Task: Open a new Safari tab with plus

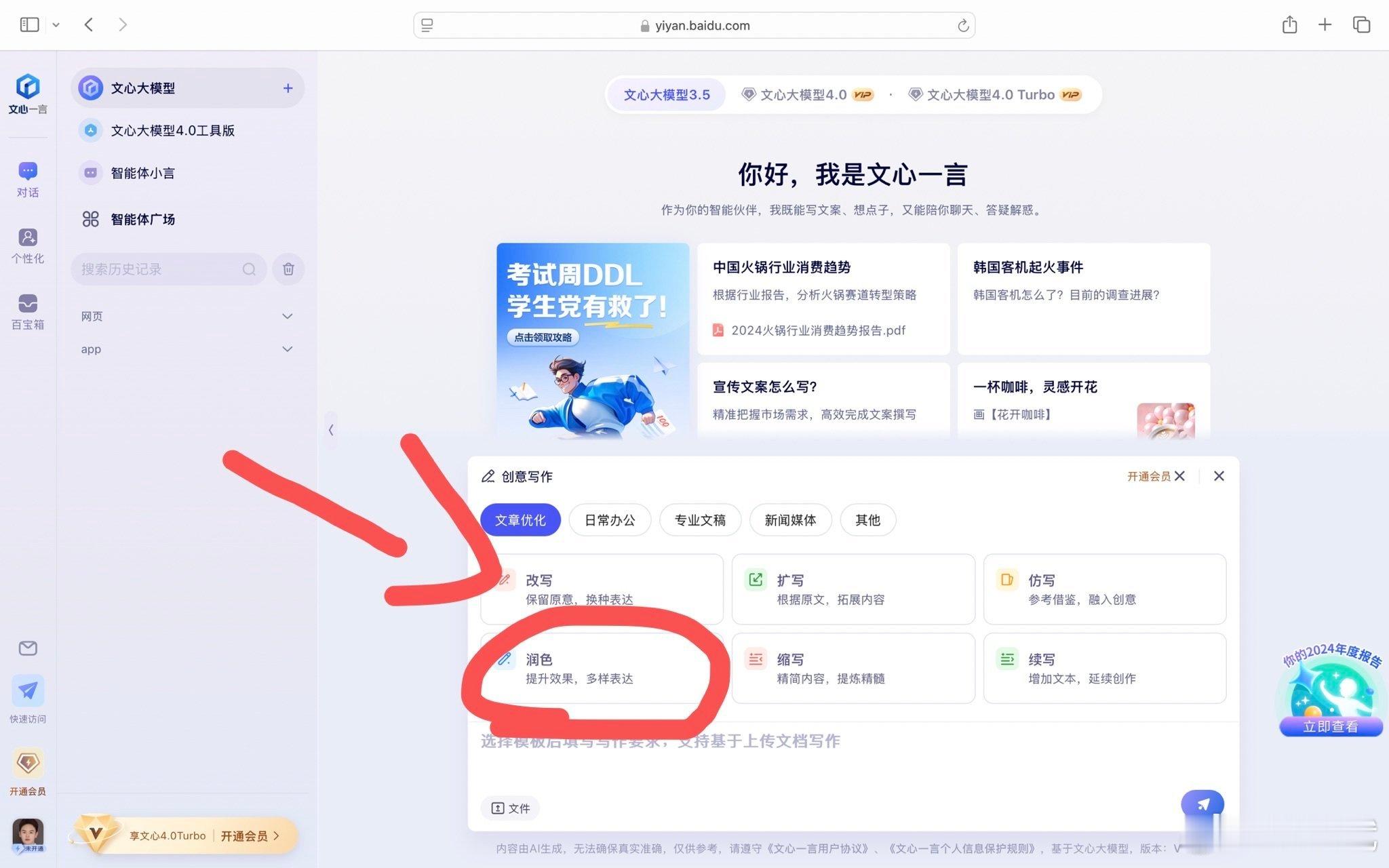Action: [1325, 25]
